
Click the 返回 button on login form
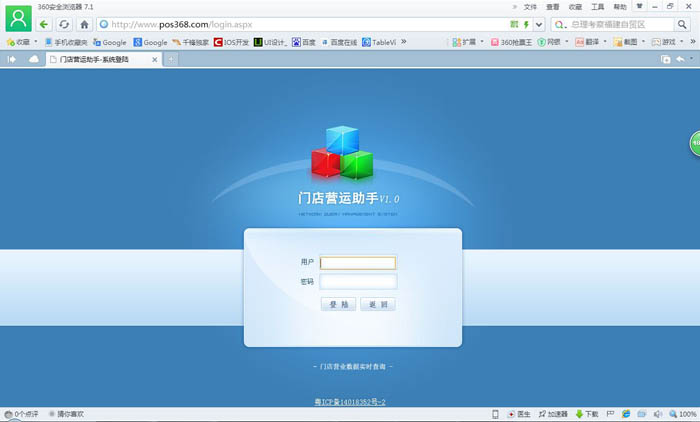(x=377, y=304)
